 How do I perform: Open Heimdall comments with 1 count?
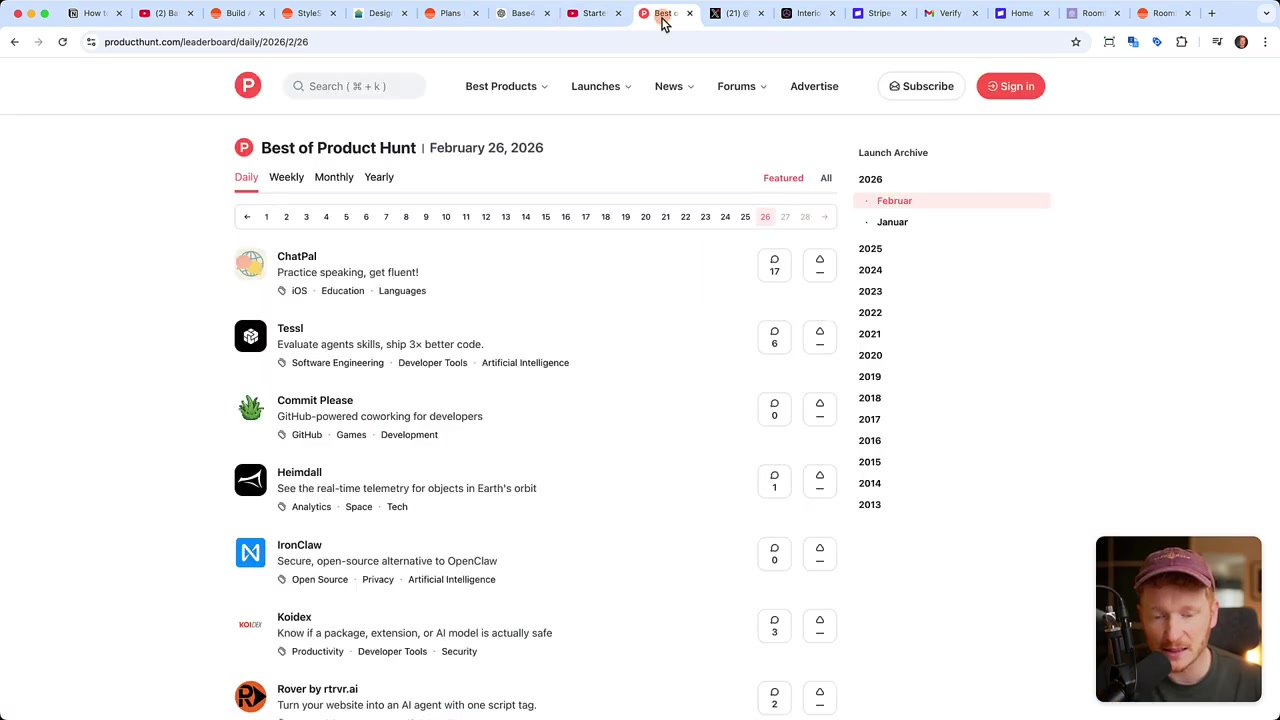pos(774,481)
